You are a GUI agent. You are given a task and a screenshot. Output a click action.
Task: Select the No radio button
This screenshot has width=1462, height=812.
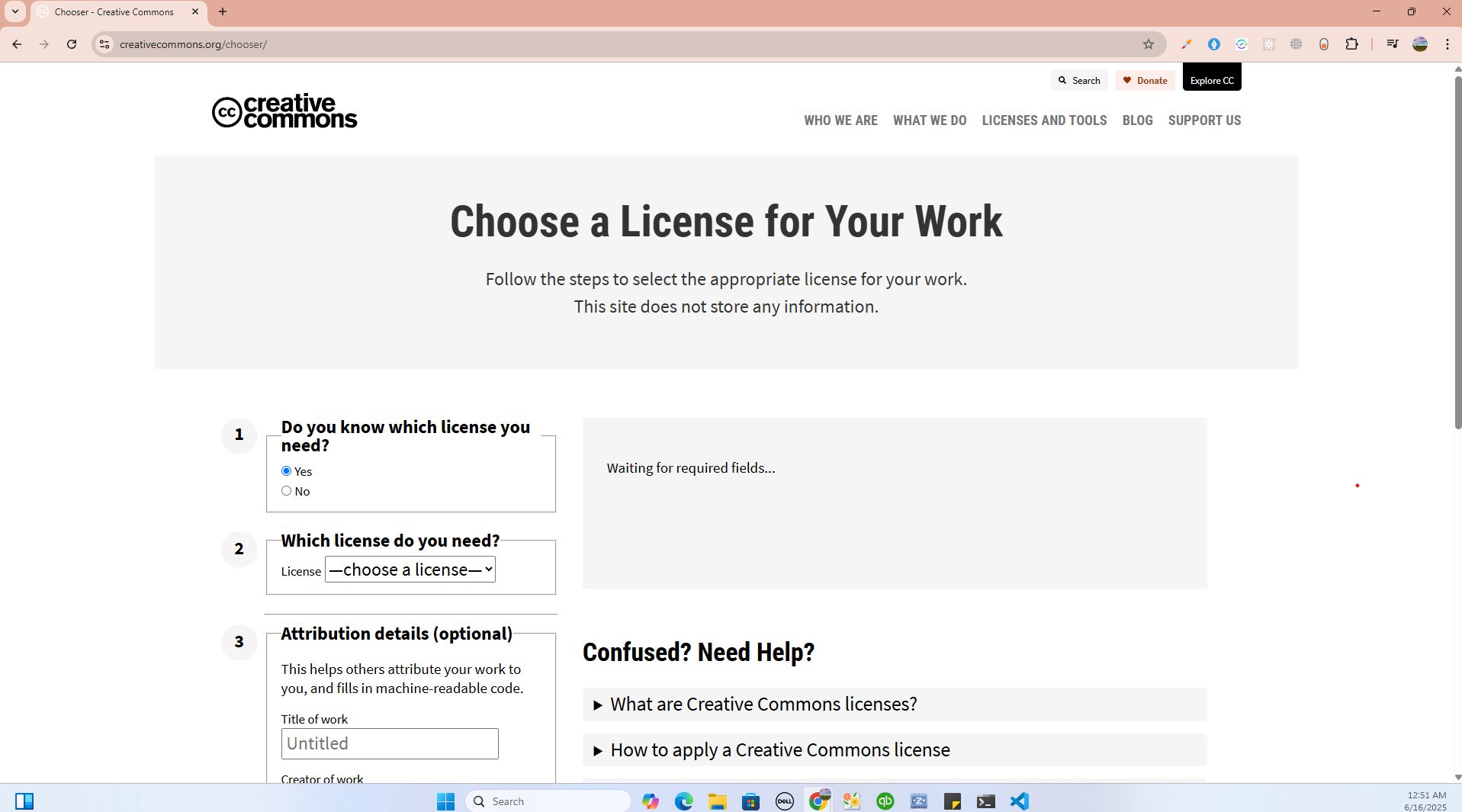pyautogui.click(x=286, y=491)
